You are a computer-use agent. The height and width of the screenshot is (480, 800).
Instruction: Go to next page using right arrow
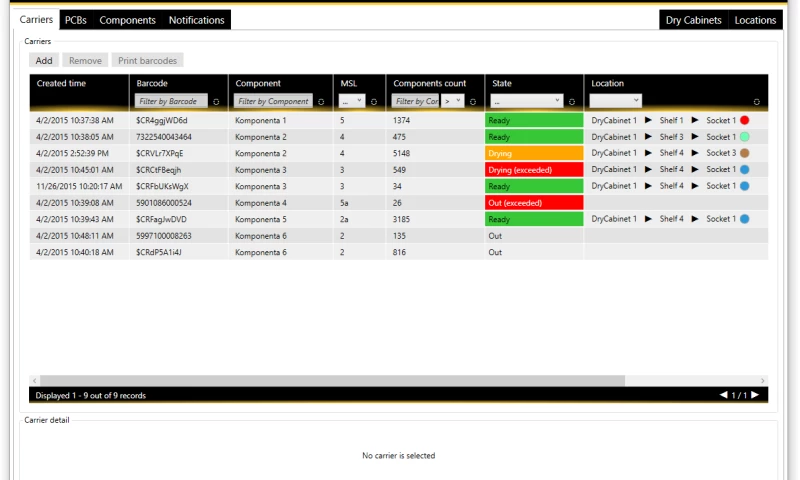click(x=756, y=395)
